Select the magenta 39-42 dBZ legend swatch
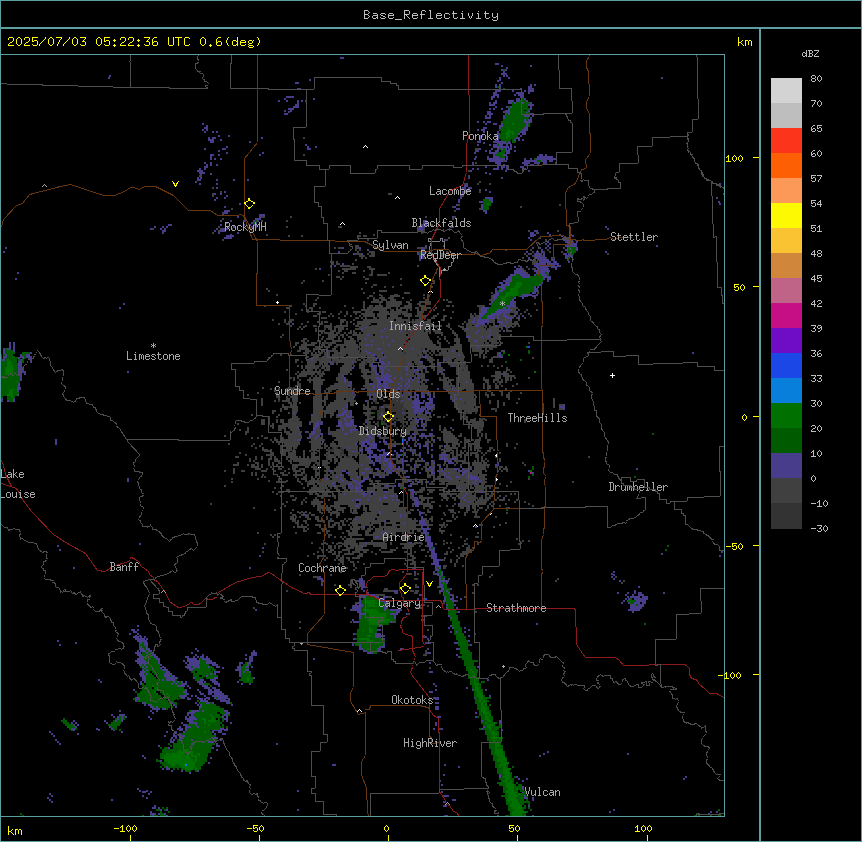The height and width of the screenshot is (842, 862). 786,315
